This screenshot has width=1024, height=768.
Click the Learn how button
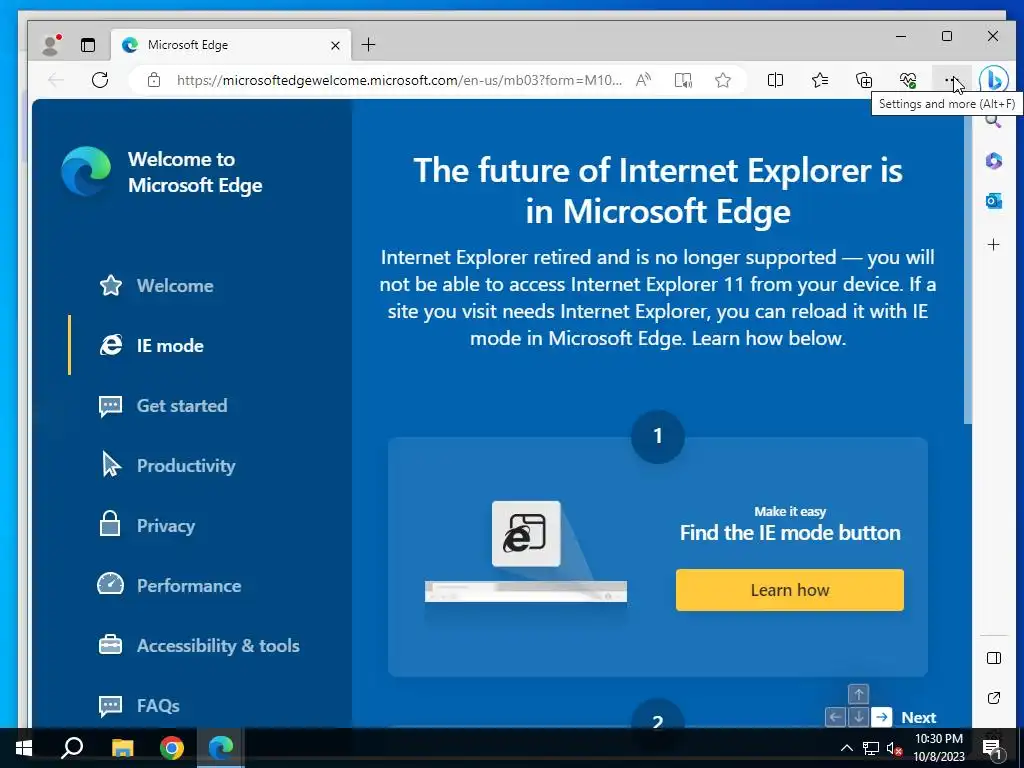(x=790, y=590)
